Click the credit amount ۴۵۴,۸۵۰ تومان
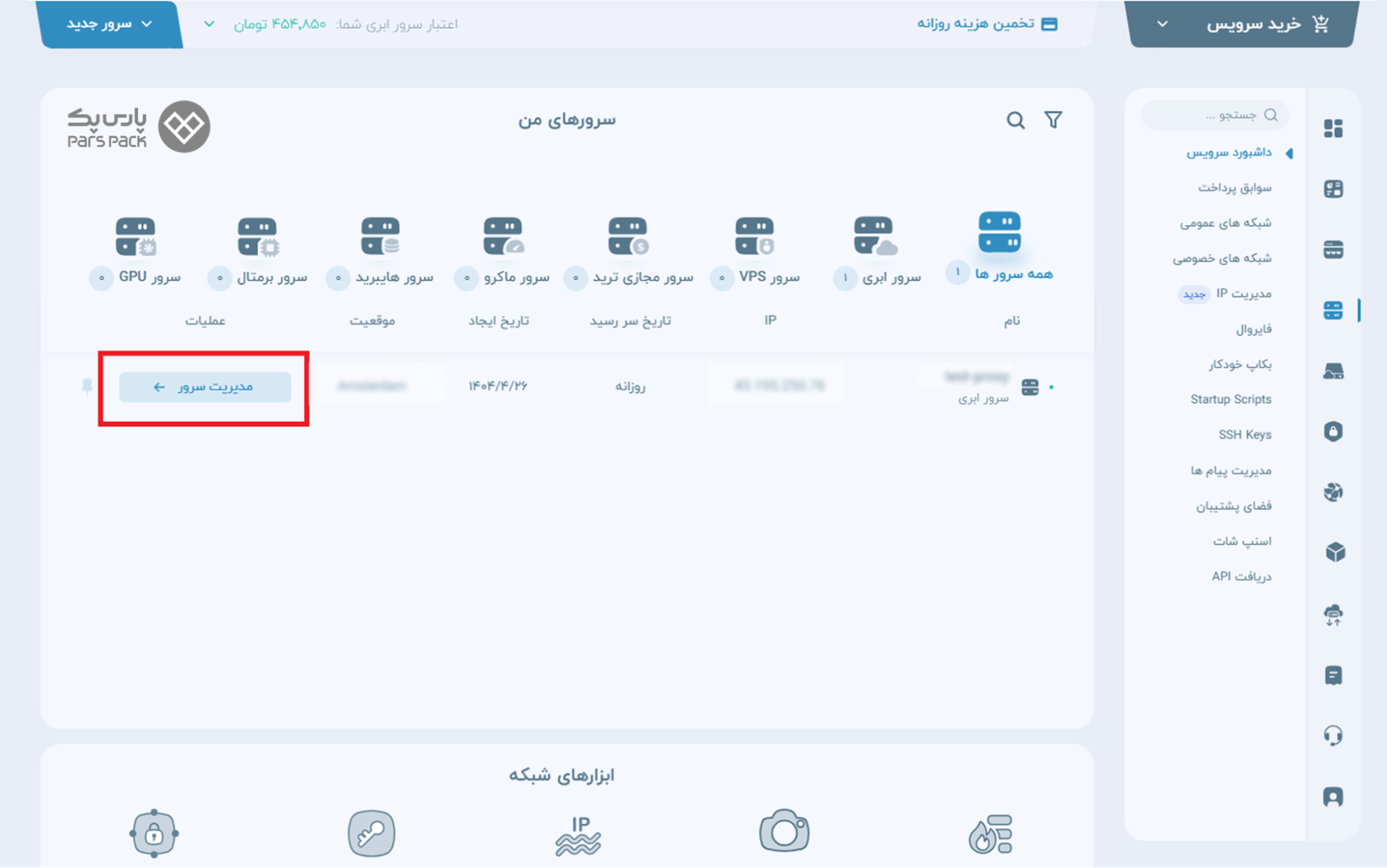This screenshot has width=1387, height=868. 280,24
